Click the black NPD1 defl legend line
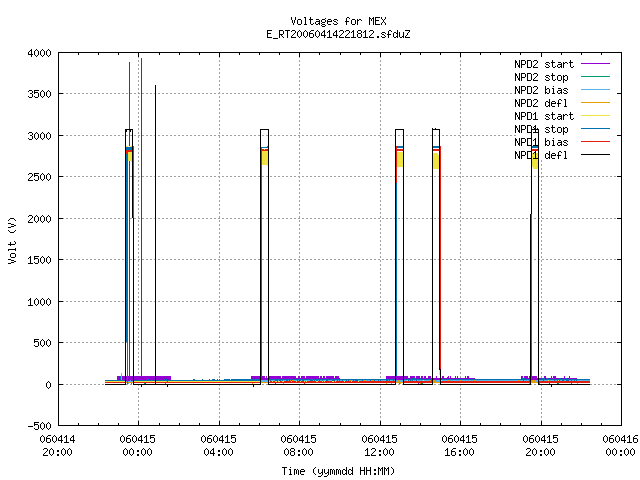Viewport: 640px width, 480px height. [x=595, y=155]
